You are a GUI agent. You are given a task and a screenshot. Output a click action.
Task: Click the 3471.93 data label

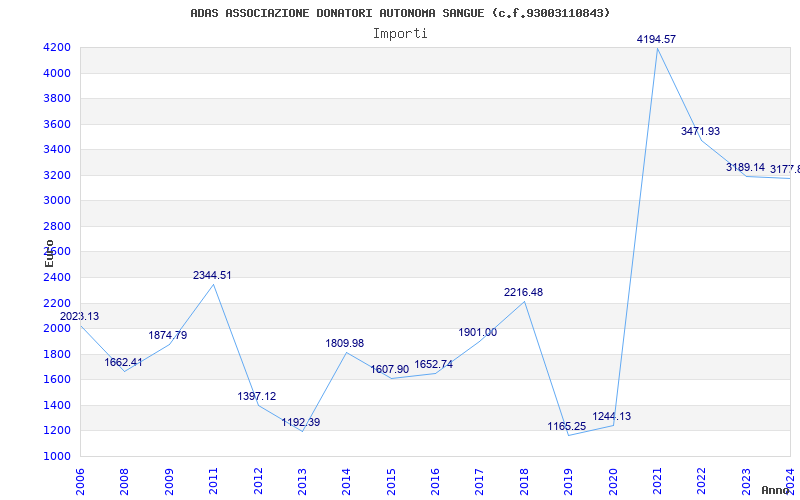(700, 131)
